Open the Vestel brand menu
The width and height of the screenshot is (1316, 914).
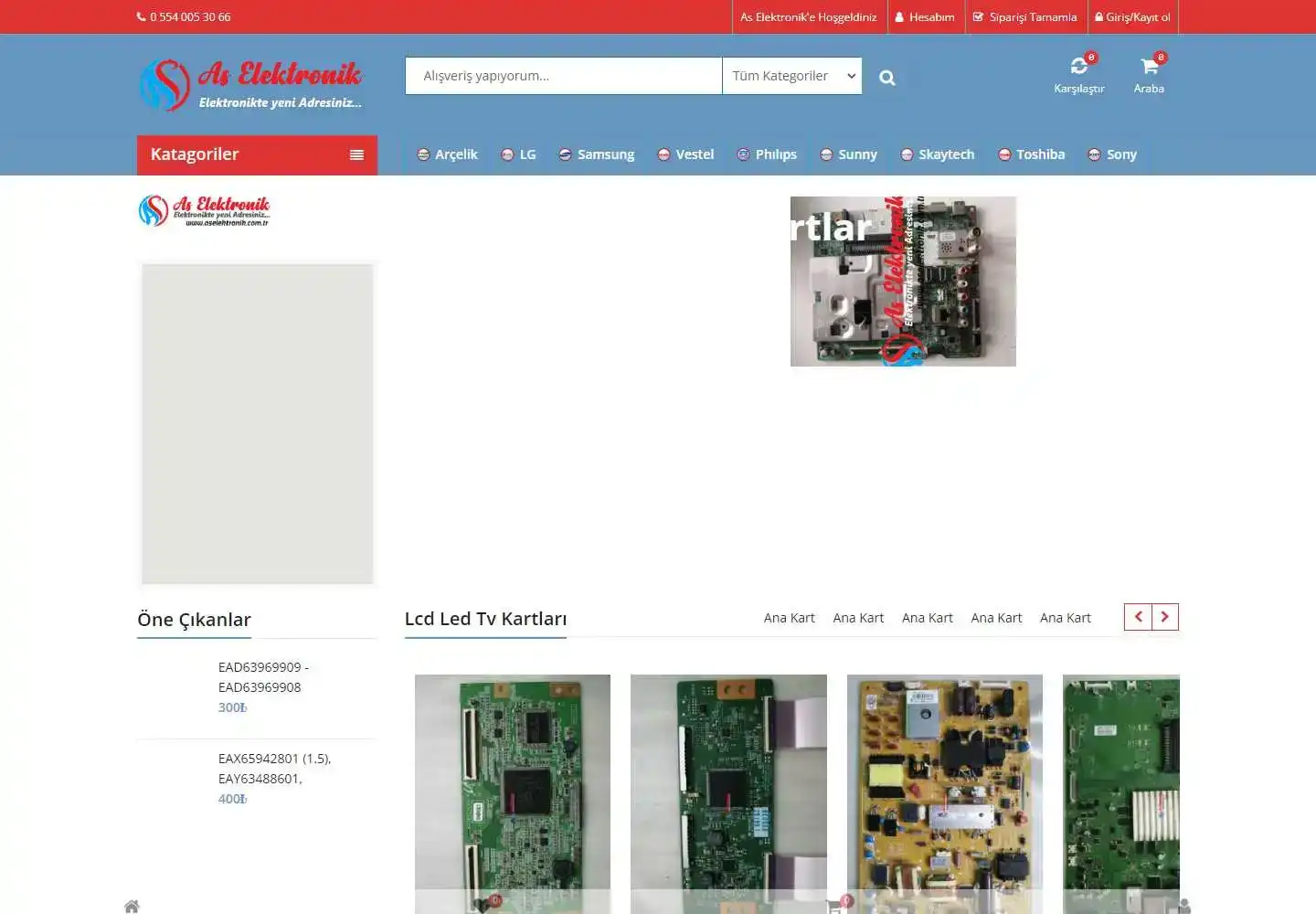coord(685,154)
